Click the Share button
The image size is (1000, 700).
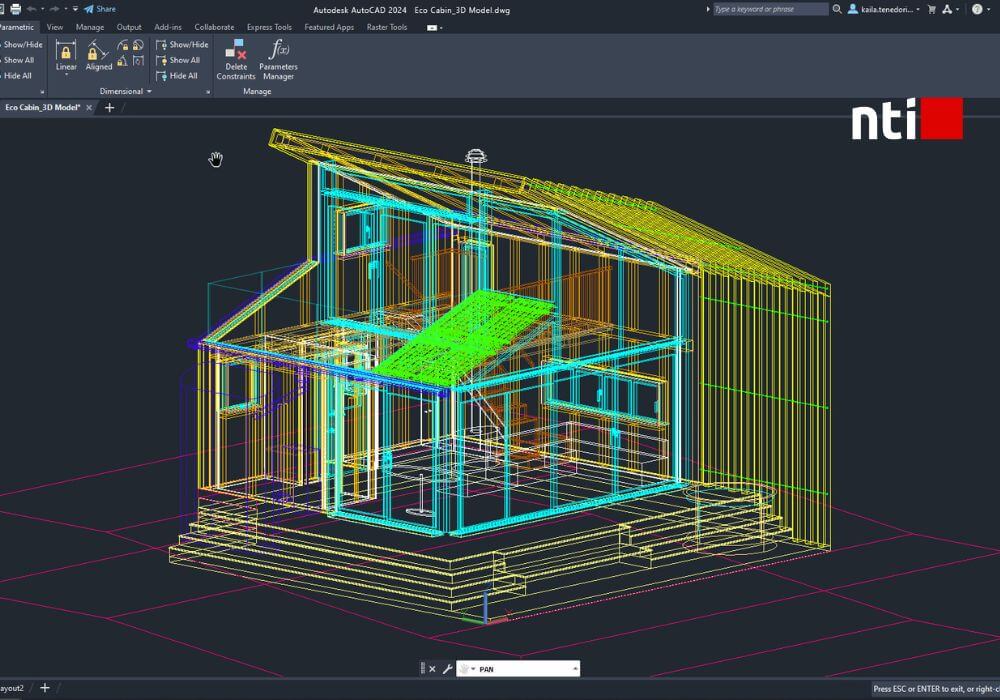click(x=100, y=9)
